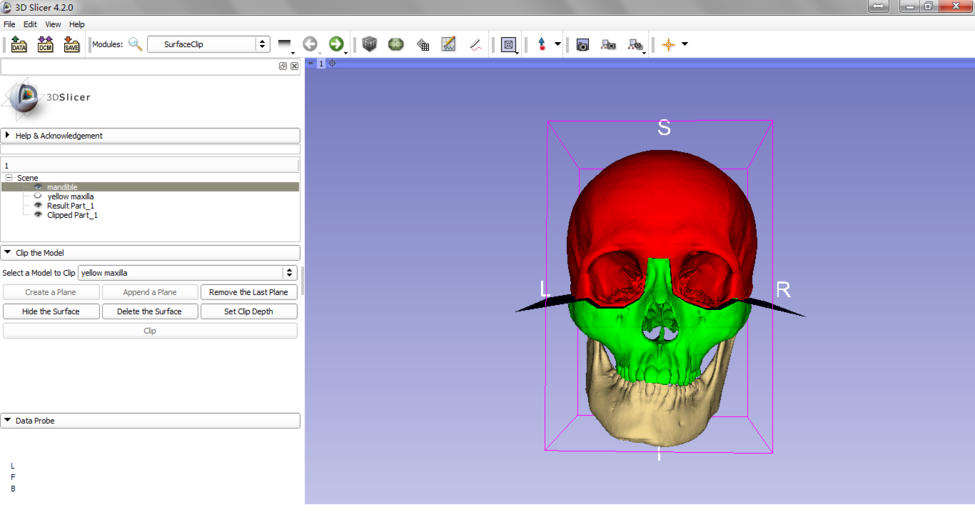This screenshot has height=520, width=975.
Task: Click the module search magnifier icon
Action: [135, 44]
